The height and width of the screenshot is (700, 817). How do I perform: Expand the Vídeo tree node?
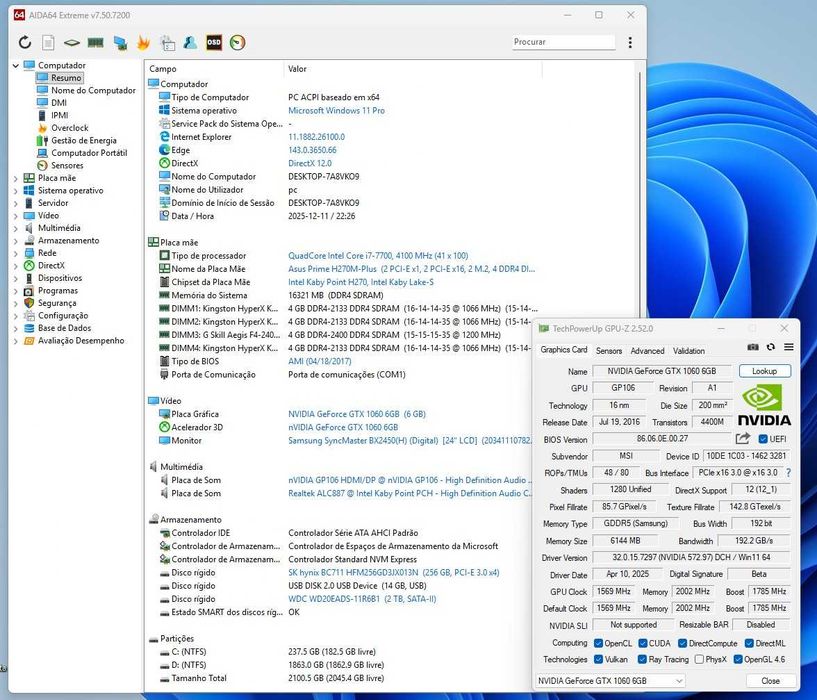click(16, 216)
